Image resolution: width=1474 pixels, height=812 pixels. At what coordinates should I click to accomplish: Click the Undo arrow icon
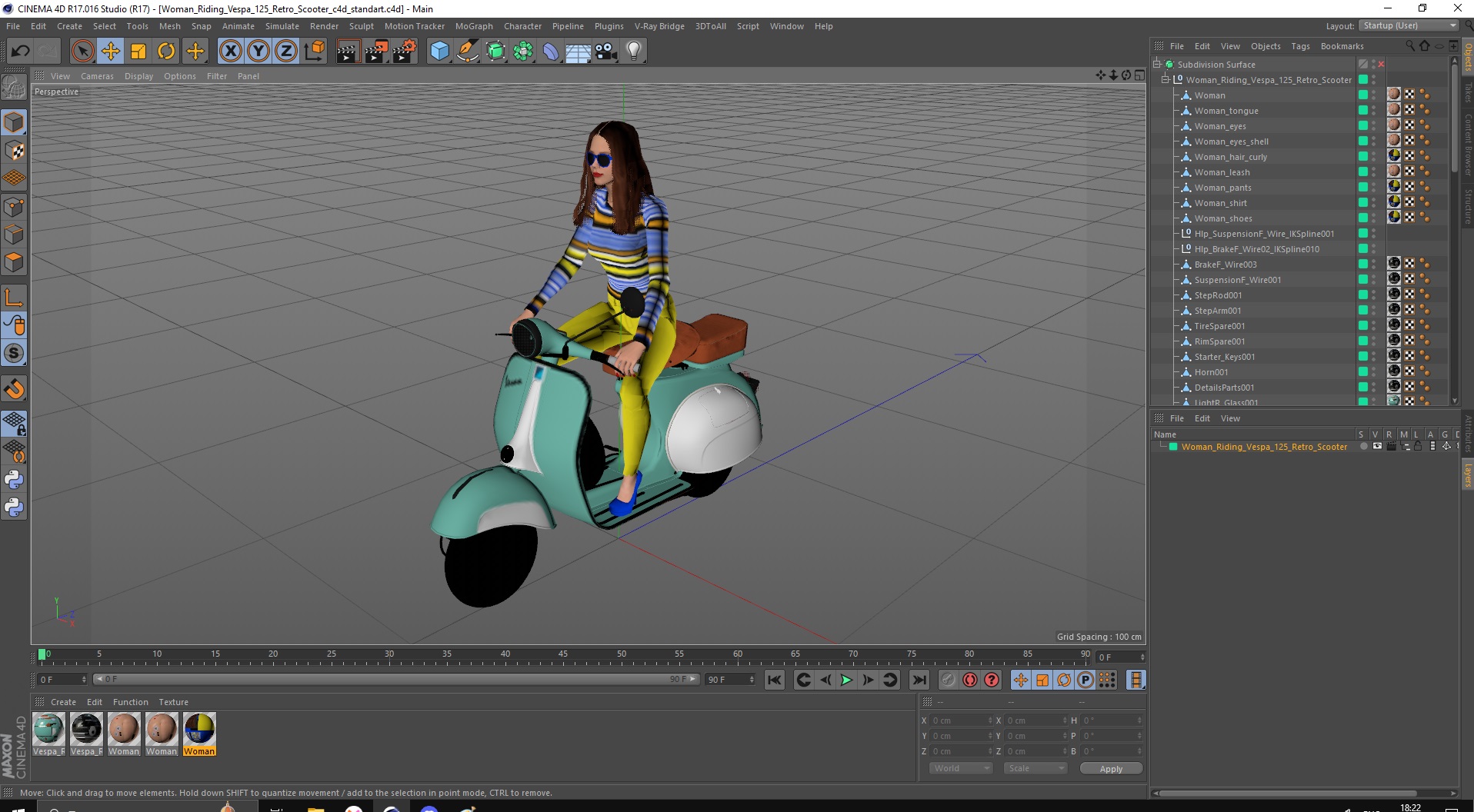pos(20,52)
